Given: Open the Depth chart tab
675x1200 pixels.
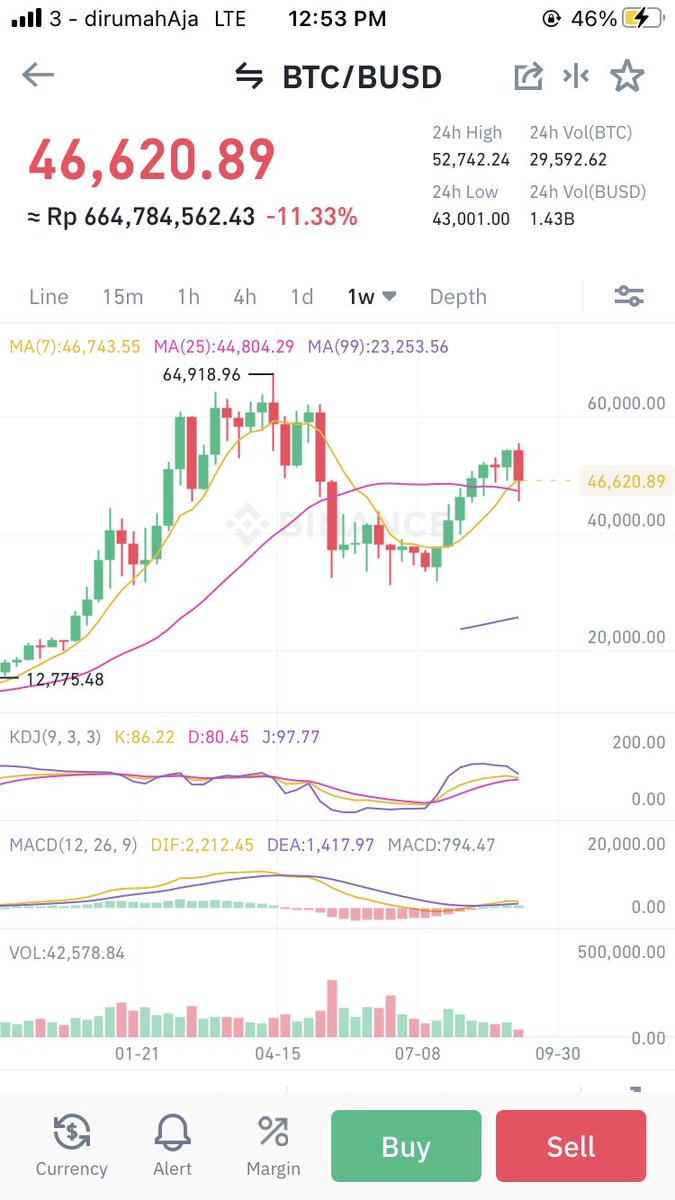Looking at the screenshot, I should [458, 297].
